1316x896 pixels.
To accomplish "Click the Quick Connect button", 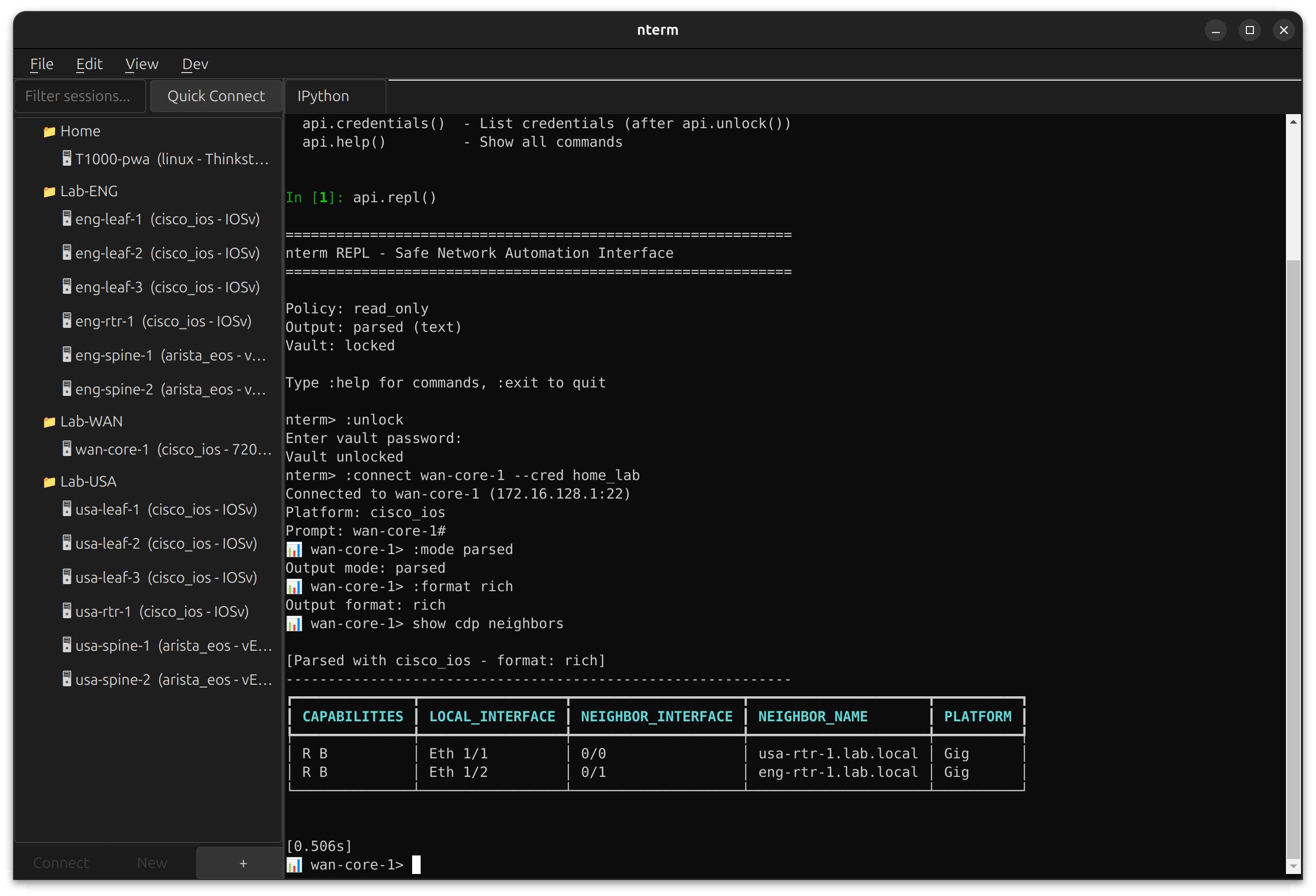I will (216, 96).
